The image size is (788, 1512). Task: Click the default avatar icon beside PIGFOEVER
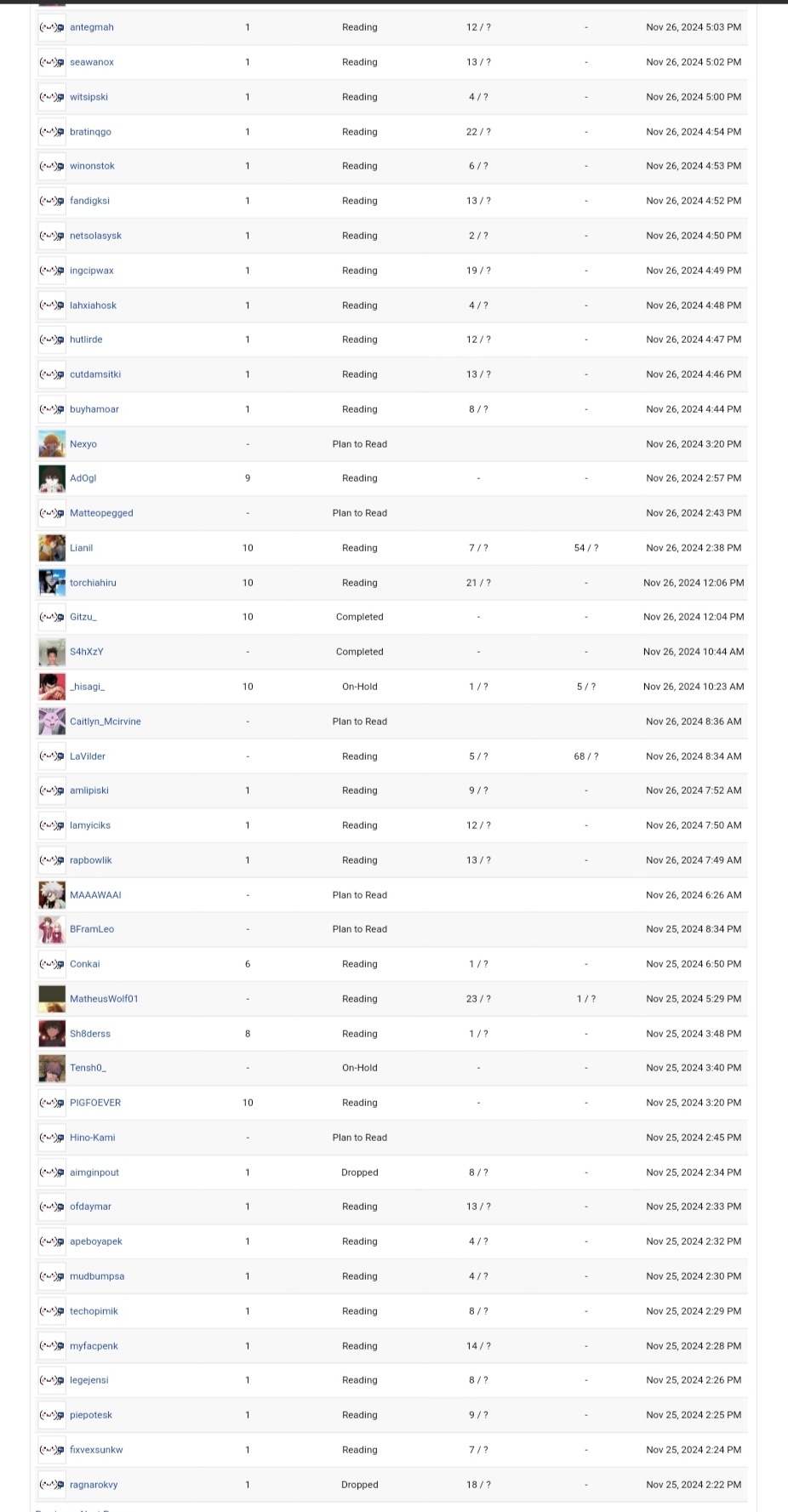52,1103
